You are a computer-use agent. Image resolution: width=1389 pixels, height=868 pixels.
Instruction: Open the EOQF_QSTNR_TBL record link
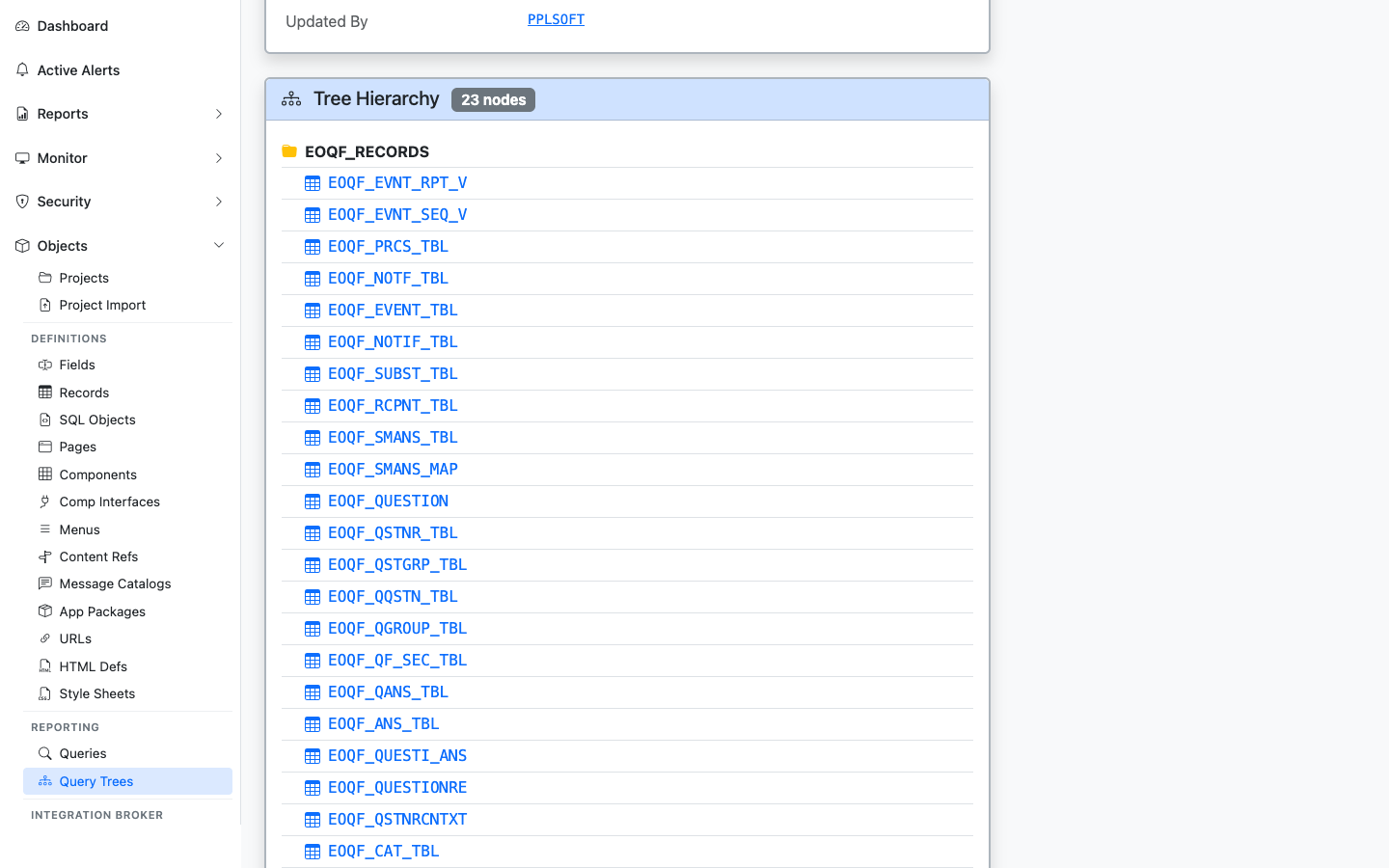(x=393, y=532)
